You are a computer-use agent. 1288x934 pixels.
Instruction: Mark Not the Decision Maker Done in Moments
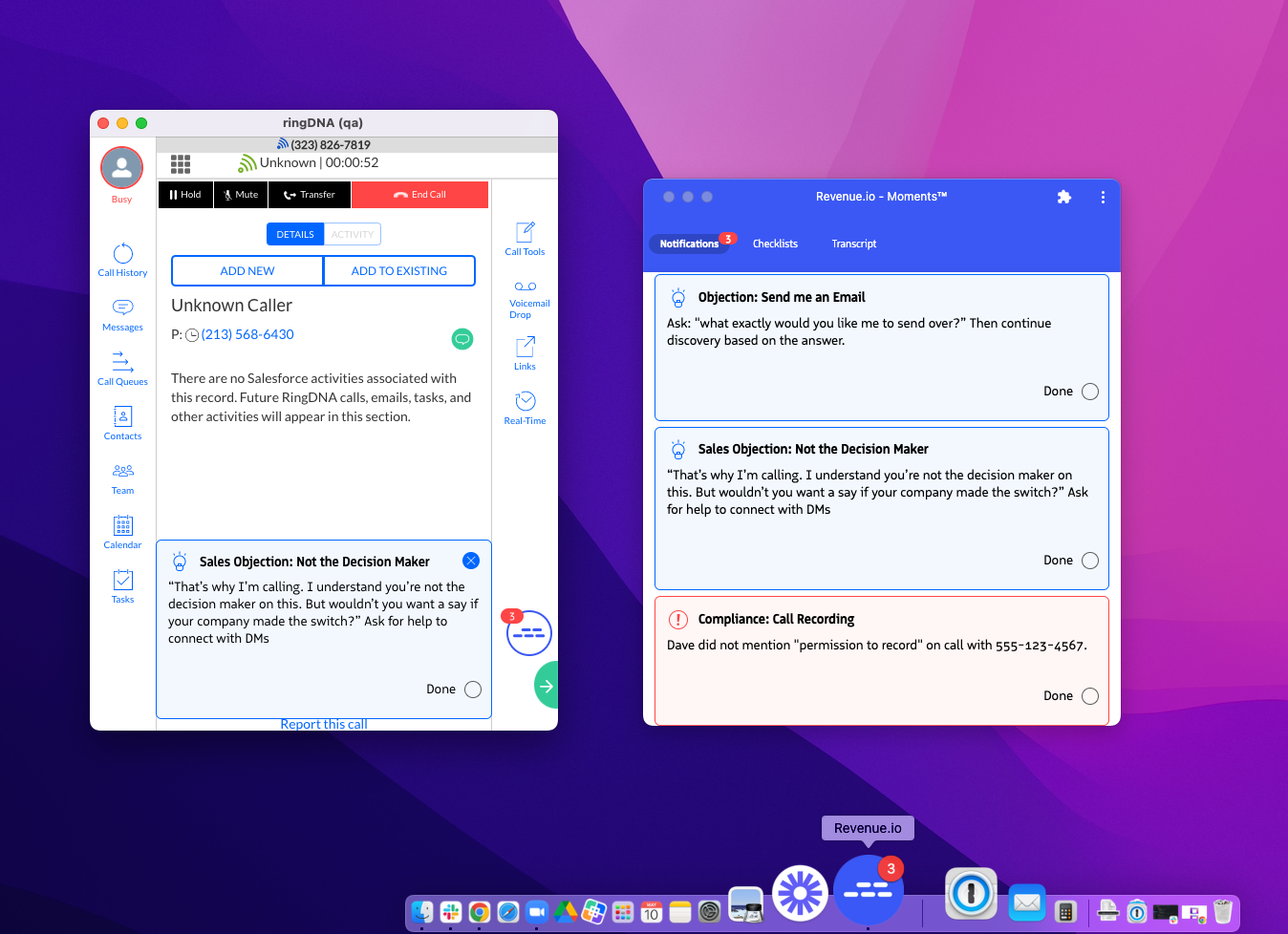[x=1090, y=561]
